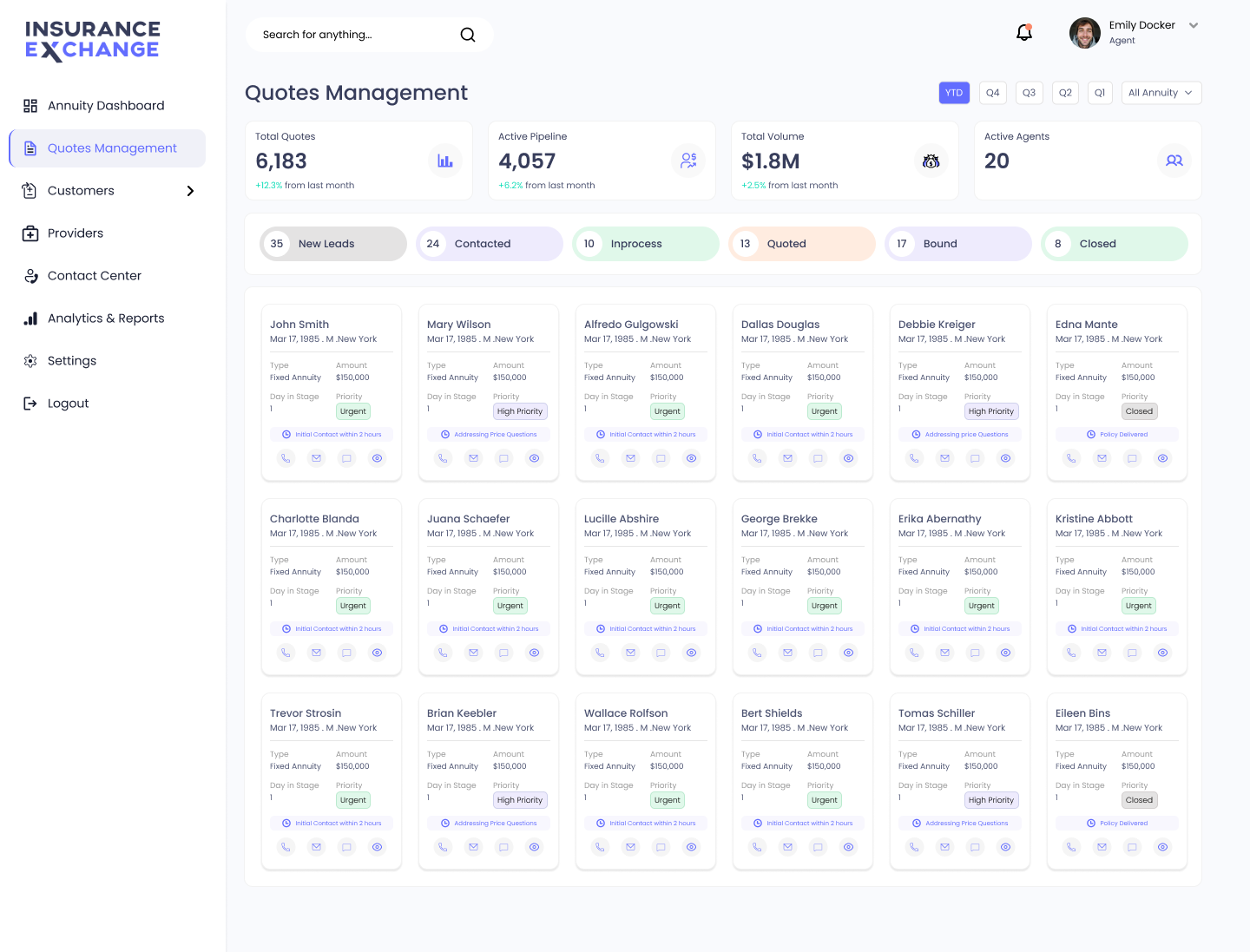Call Mary Wilson using phone icon

coord(443,458)
